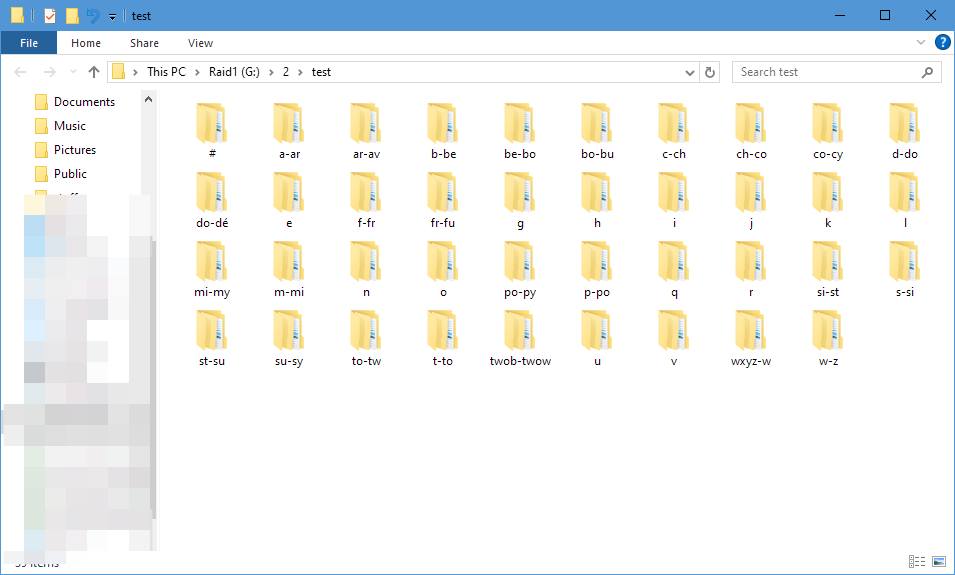
Task: Select the 'po-py' folder
Action: [x=520, y=269]
